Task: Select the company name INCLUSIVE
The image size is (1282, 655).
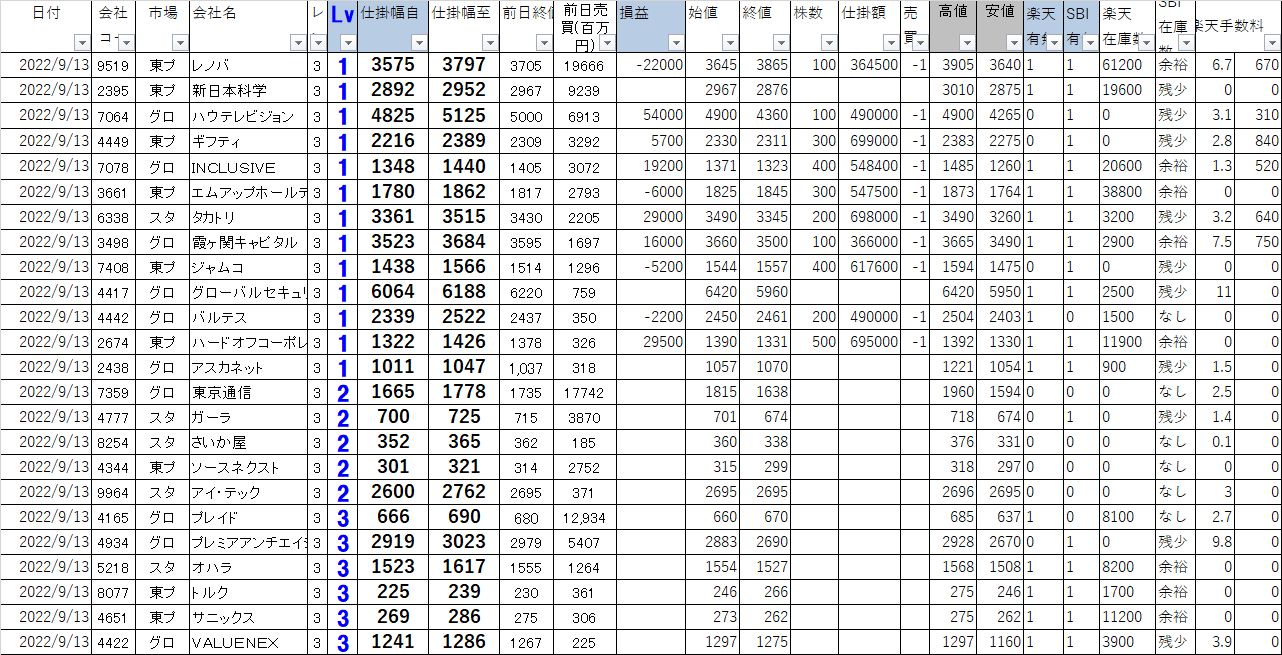Action: pyautogui.click(x=234, y=167)
